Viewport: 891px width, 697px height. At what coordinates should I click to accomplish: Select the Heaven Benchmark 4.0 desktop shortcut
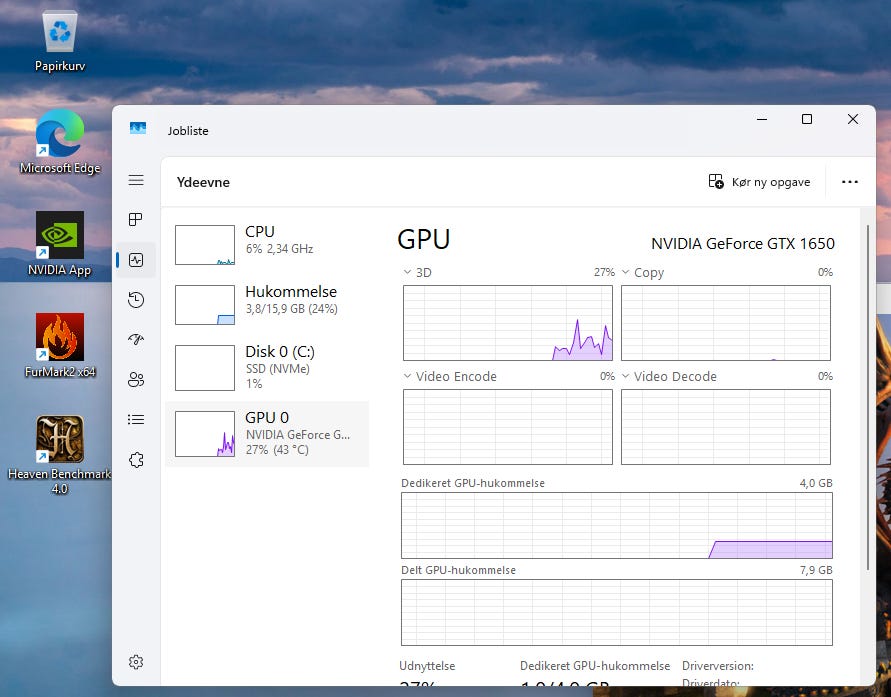point(60,454)
